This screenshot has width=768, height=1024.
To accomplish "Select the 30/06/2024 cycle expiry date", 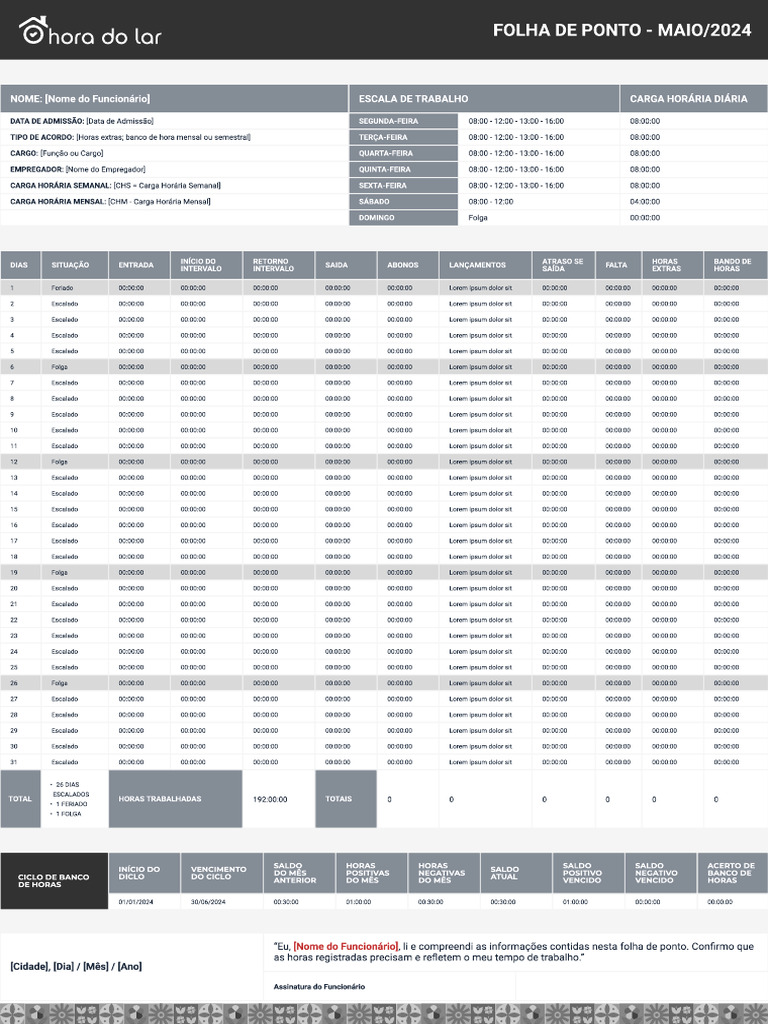I will coord(208,902).
